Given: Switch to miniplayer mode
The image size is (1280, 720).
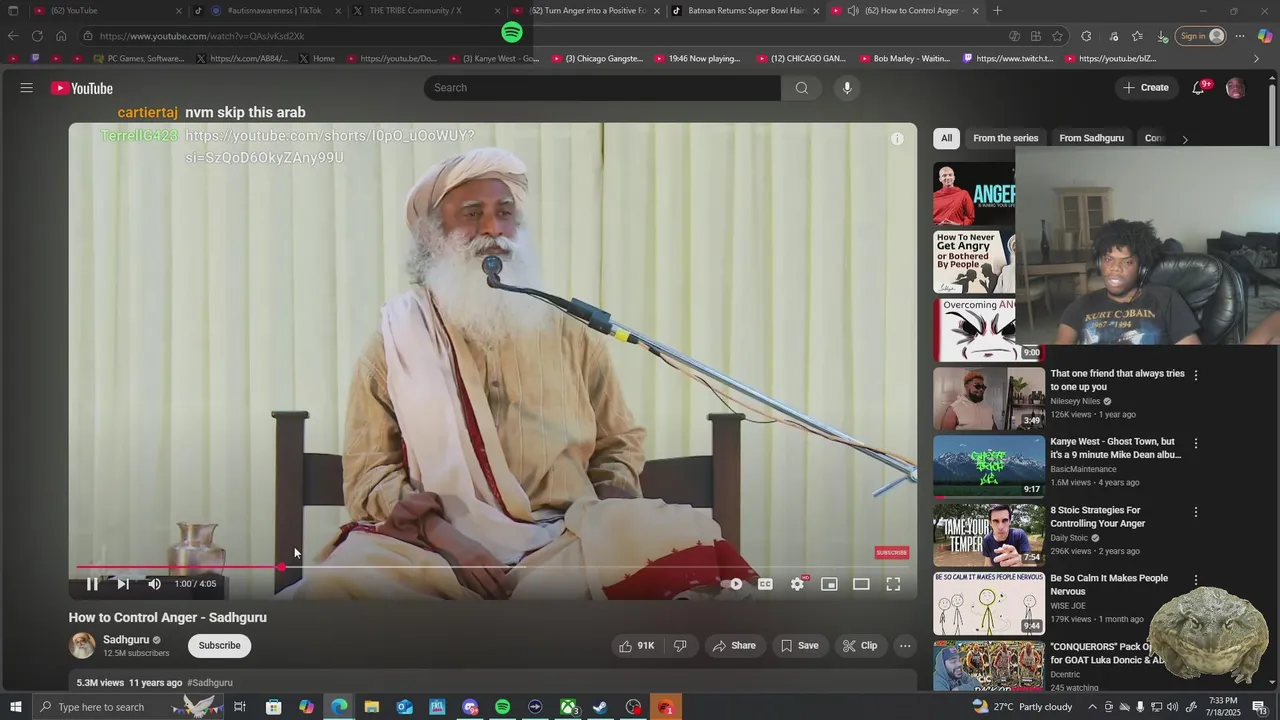Looking at the screenshot, I should pos(829,584).
